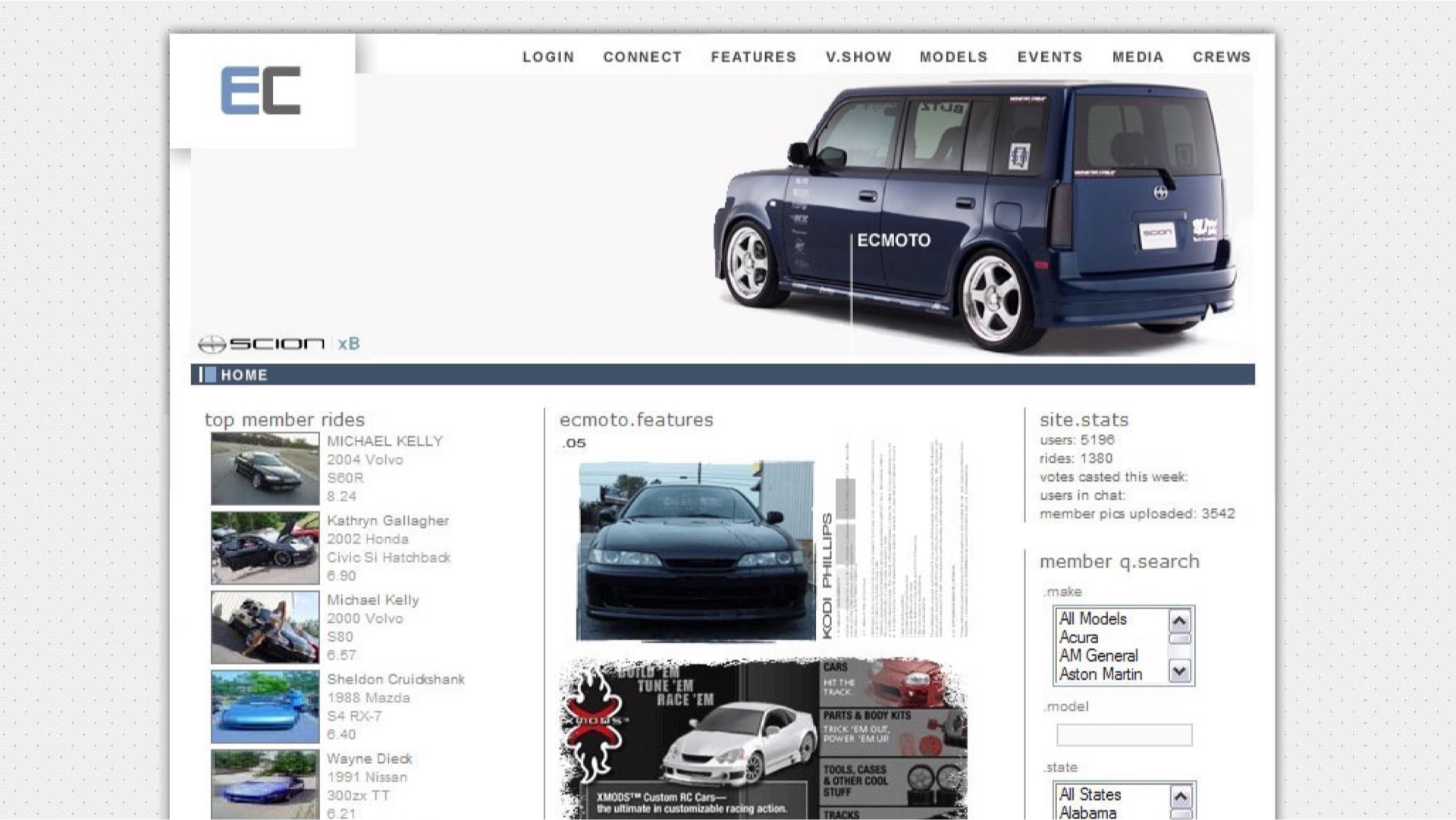Click the 6.40 rating score
Image resolution: width=1456 pixels, height=820 pixels.
tap(341, 734)
